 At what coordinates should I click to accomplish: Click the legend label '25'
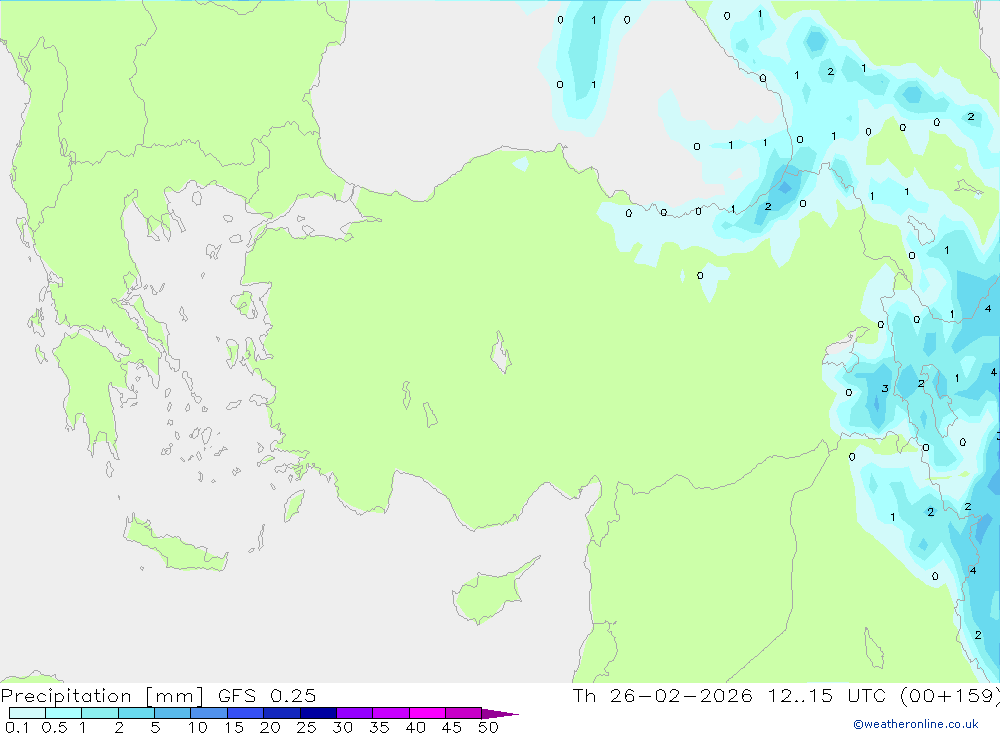(306, 727)
